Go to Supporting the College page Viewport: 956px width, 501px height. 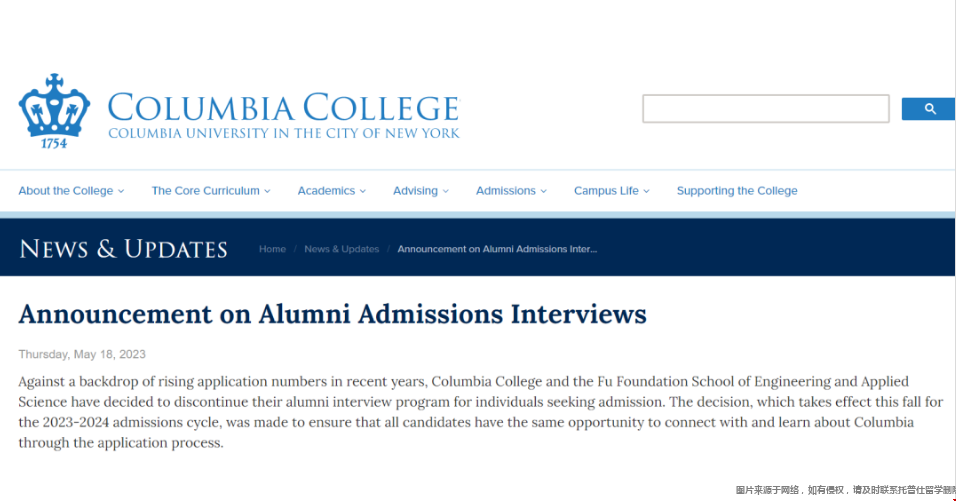[737, 191]
